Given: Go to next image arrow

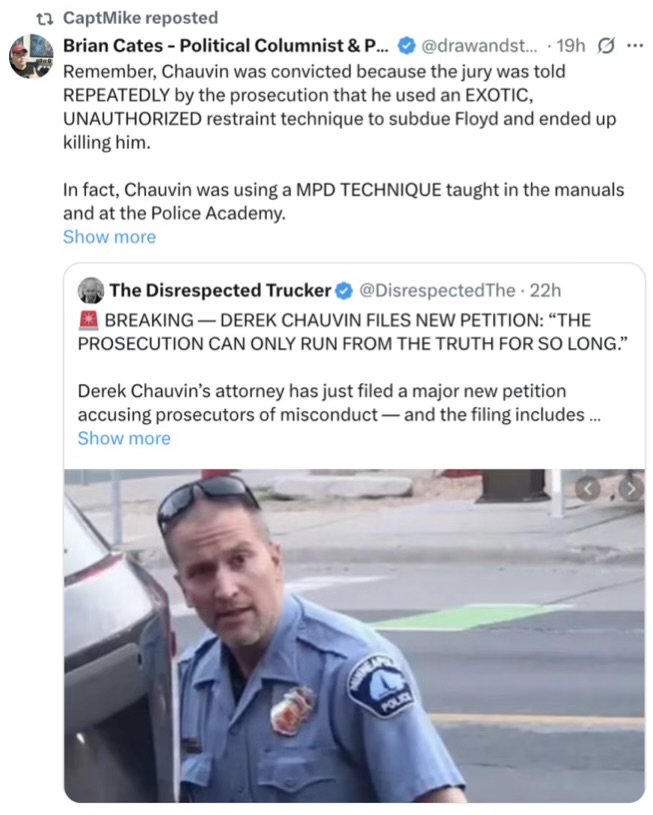Looking at the screenshot, I should (630, 489).
